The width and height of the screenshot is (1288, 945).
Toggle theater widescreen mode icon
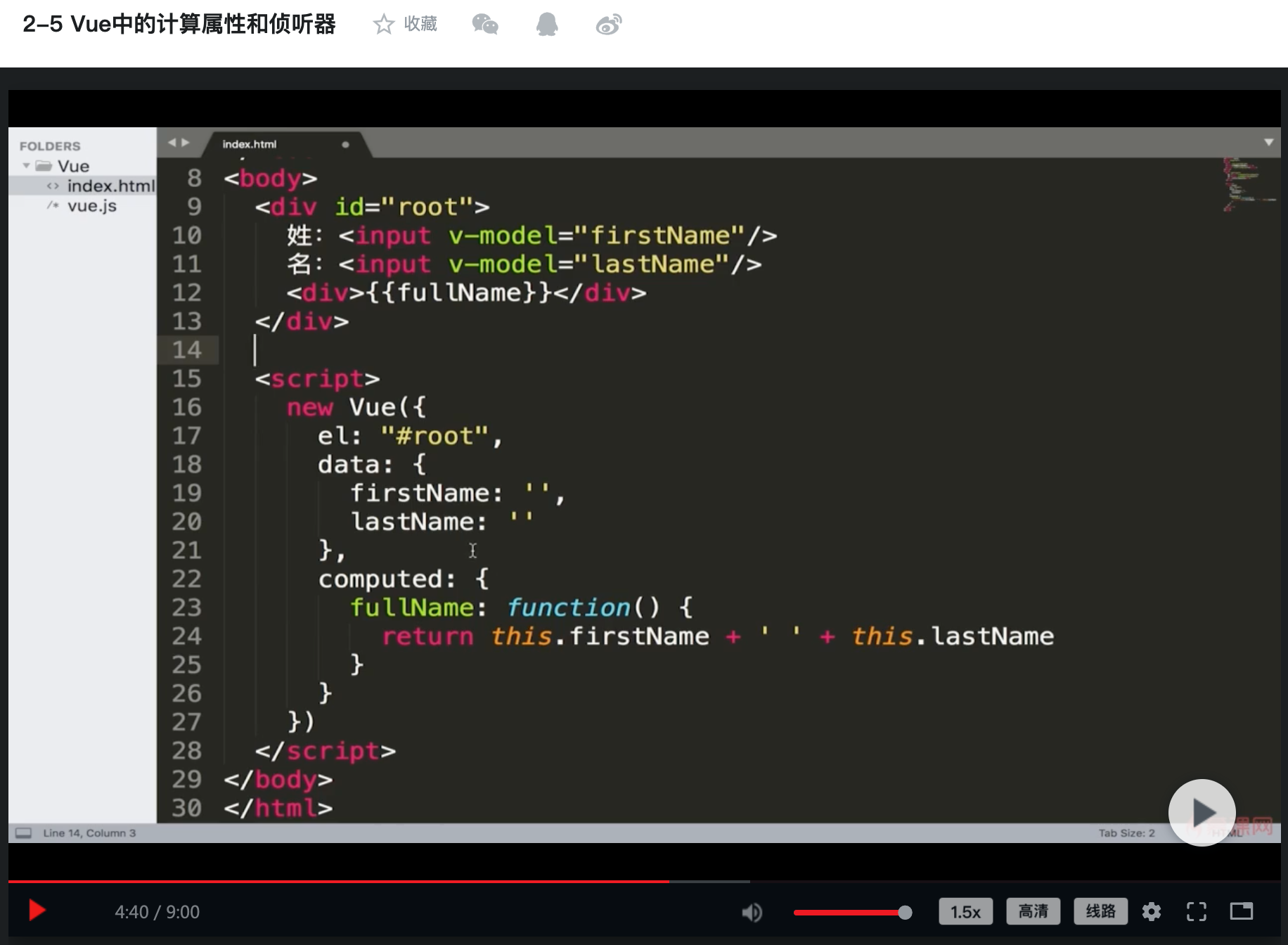click(1242, 911)
